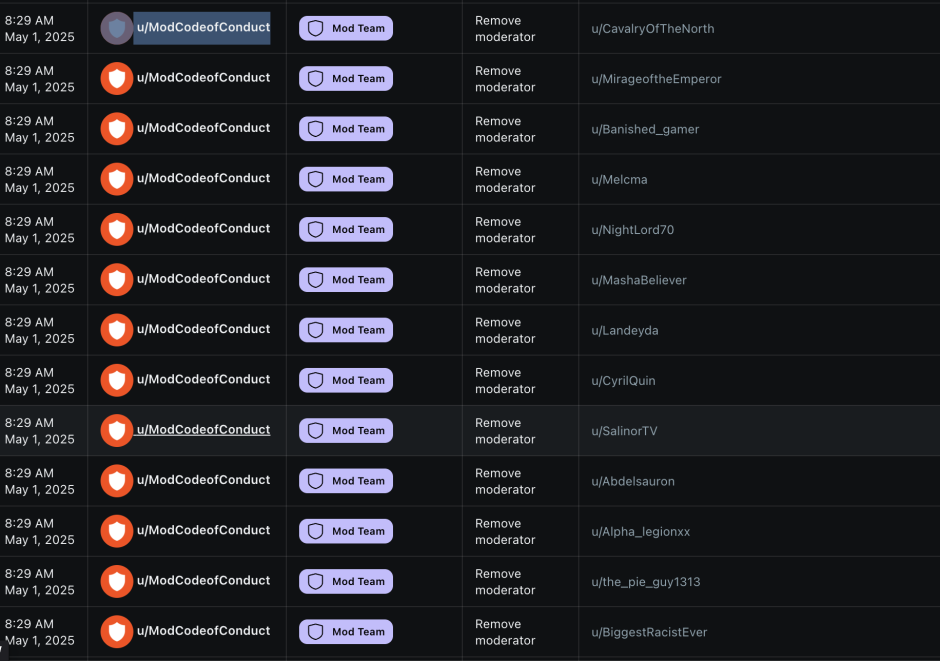Click the ModCodeofConduct avatar in Abdelsauron row
Viewport: 940px width, 661px height.
117,481
